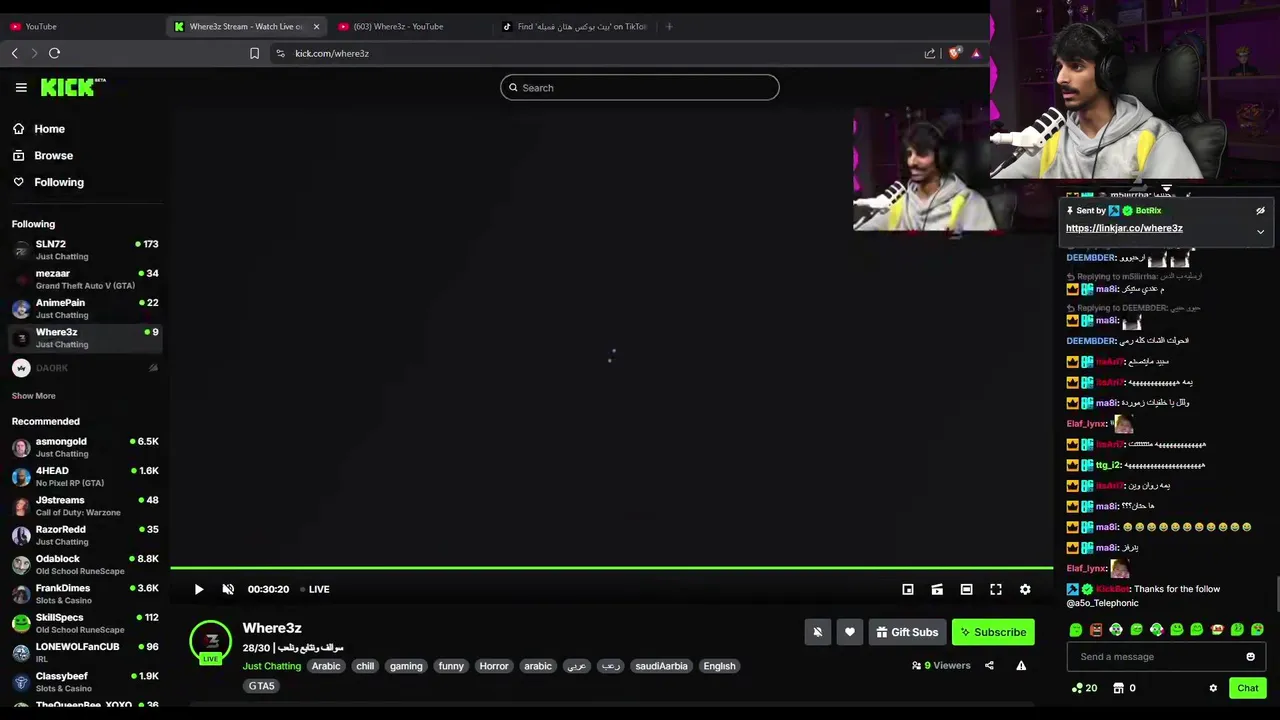Close the Where3z Stream tab
This screenshot has width=1280, height=720.
pos(316,26)
